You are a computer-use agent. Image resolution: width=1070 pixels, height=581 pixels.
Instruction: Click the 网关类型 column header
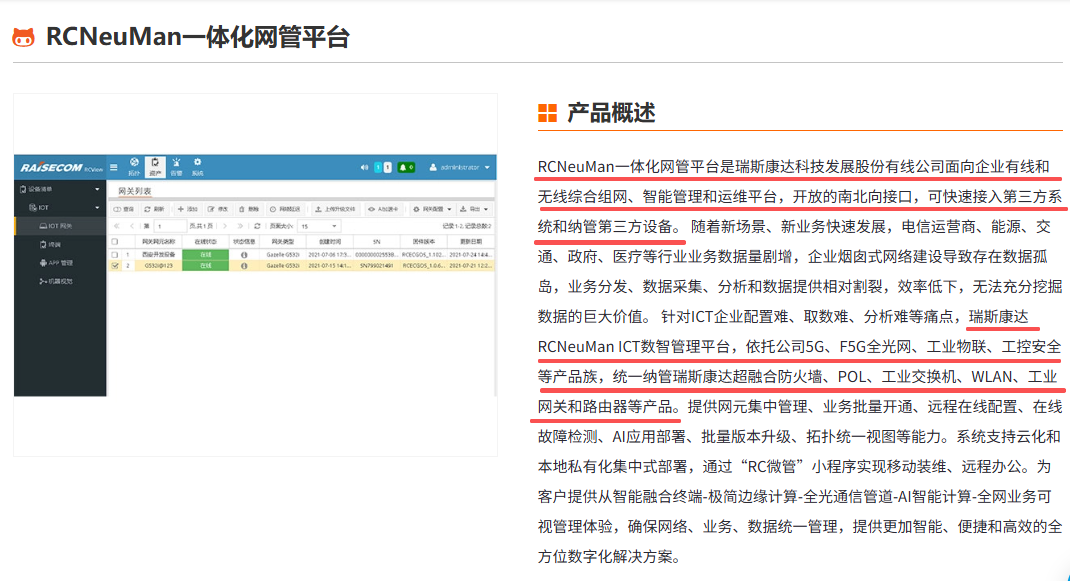pos(282,242)
